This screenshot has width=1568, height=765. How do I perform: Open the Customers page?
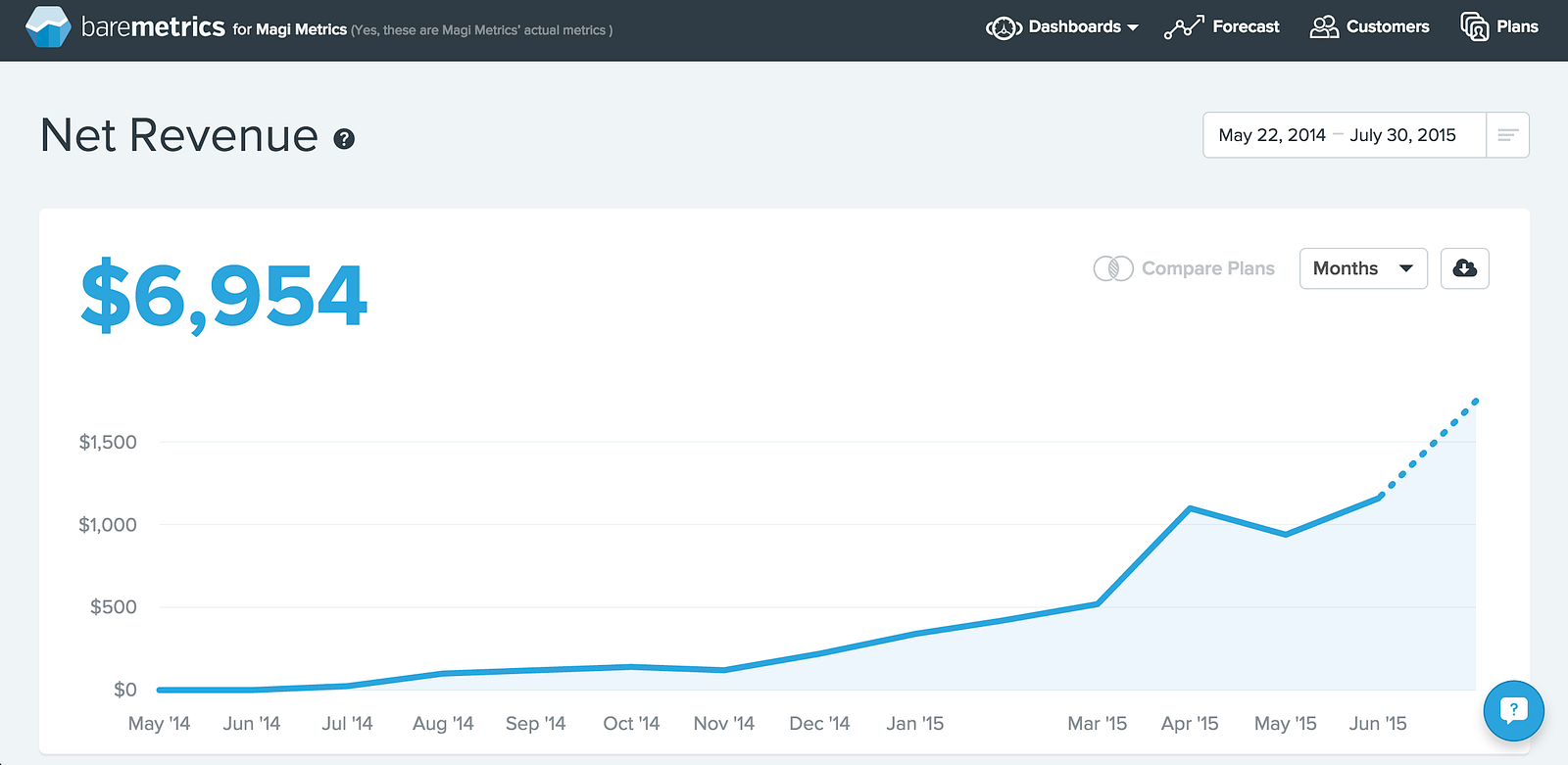click(1387, 27)
